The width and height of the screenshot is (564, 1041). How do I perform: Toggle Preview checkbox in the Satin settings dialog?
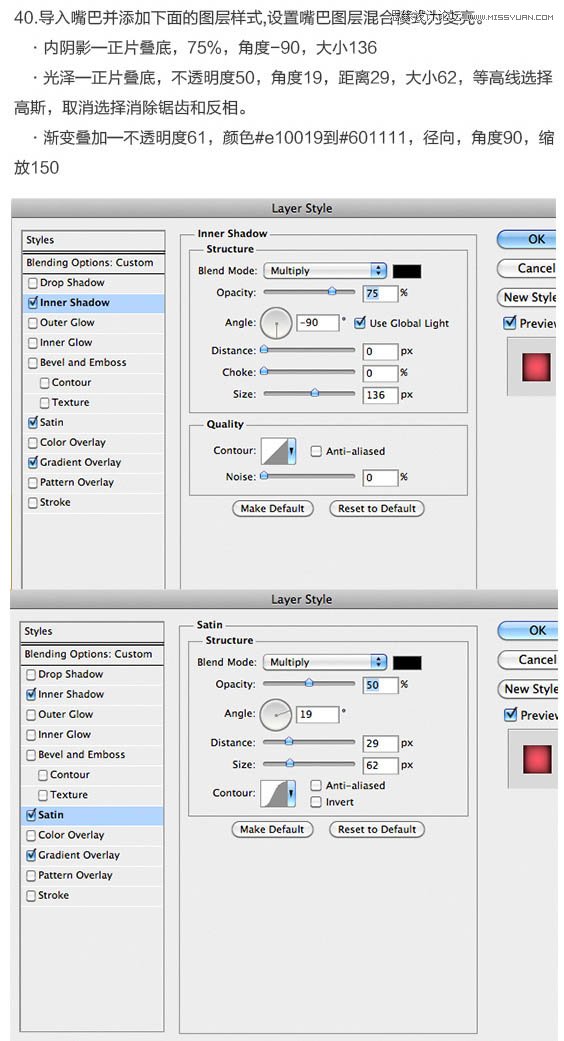tap(510, 715)
